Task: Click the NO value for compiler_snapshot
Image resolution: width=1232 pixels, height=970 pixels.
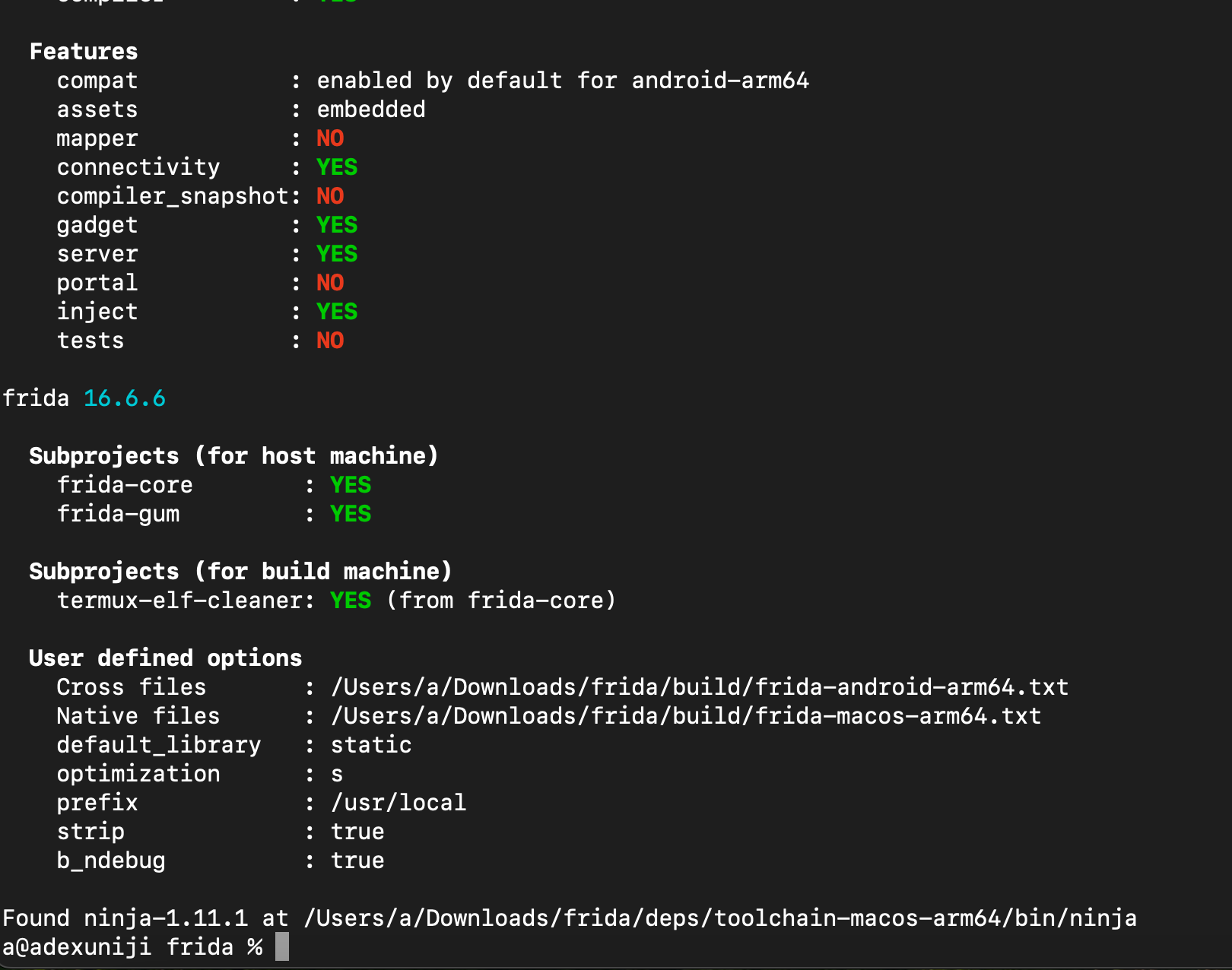Action: point(330,196)
